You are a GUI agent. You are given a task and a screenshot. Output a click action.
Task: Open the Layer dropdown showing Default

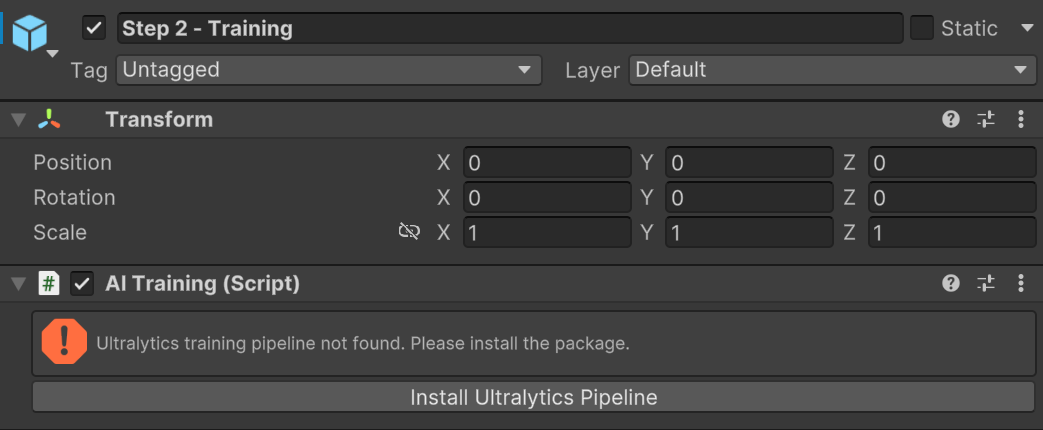pos(832,70)
